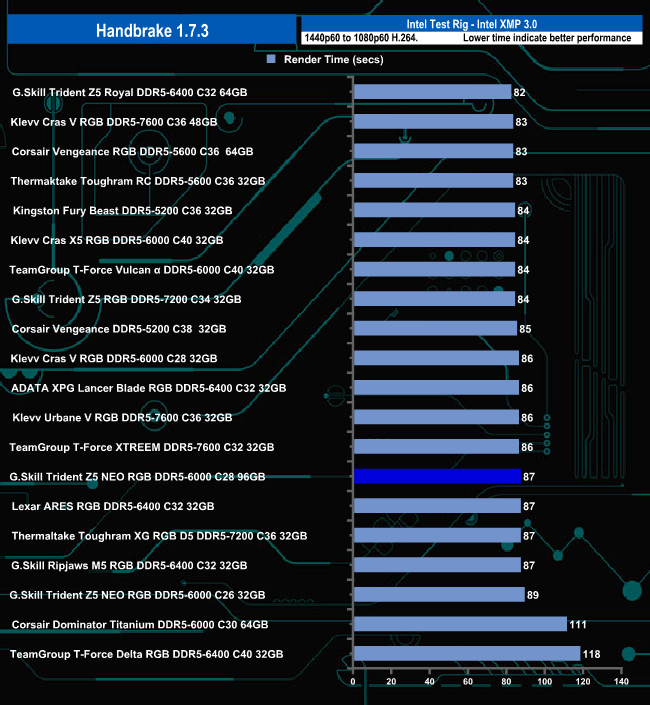
Task: Click the Render Time legend color swatch
Action: point(271,59)
